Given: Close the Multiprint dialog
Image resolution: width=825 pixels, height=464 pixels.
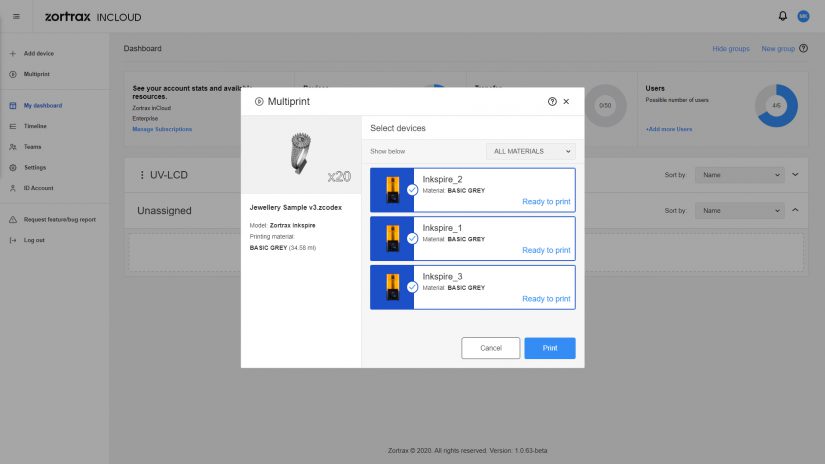Looking at the screenshot, I should point(566,102).
